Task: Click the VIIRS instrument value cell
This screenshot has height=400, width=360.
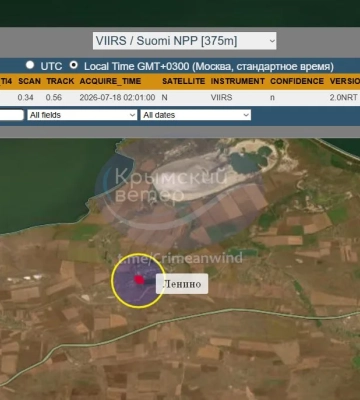Action: (x=222, y=98)
